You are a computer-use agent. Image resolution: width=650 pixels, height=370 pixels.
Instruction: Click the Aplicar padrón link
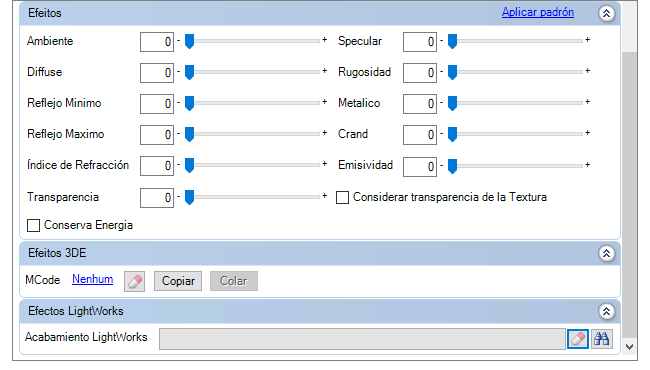[x=538, y=12]
